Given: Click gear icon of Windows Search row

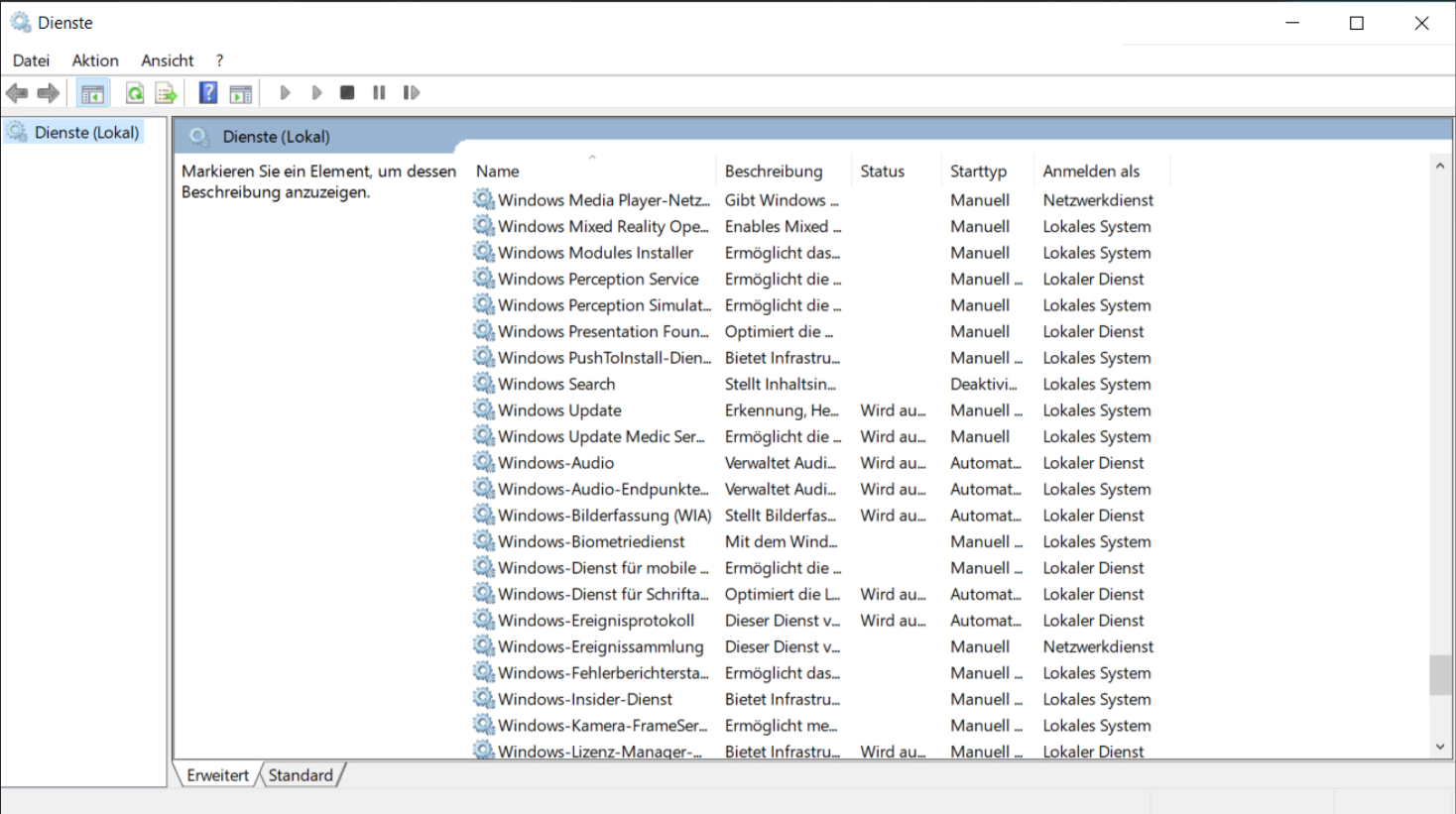Looking at the screenshot, I should (x=484, y=384).
